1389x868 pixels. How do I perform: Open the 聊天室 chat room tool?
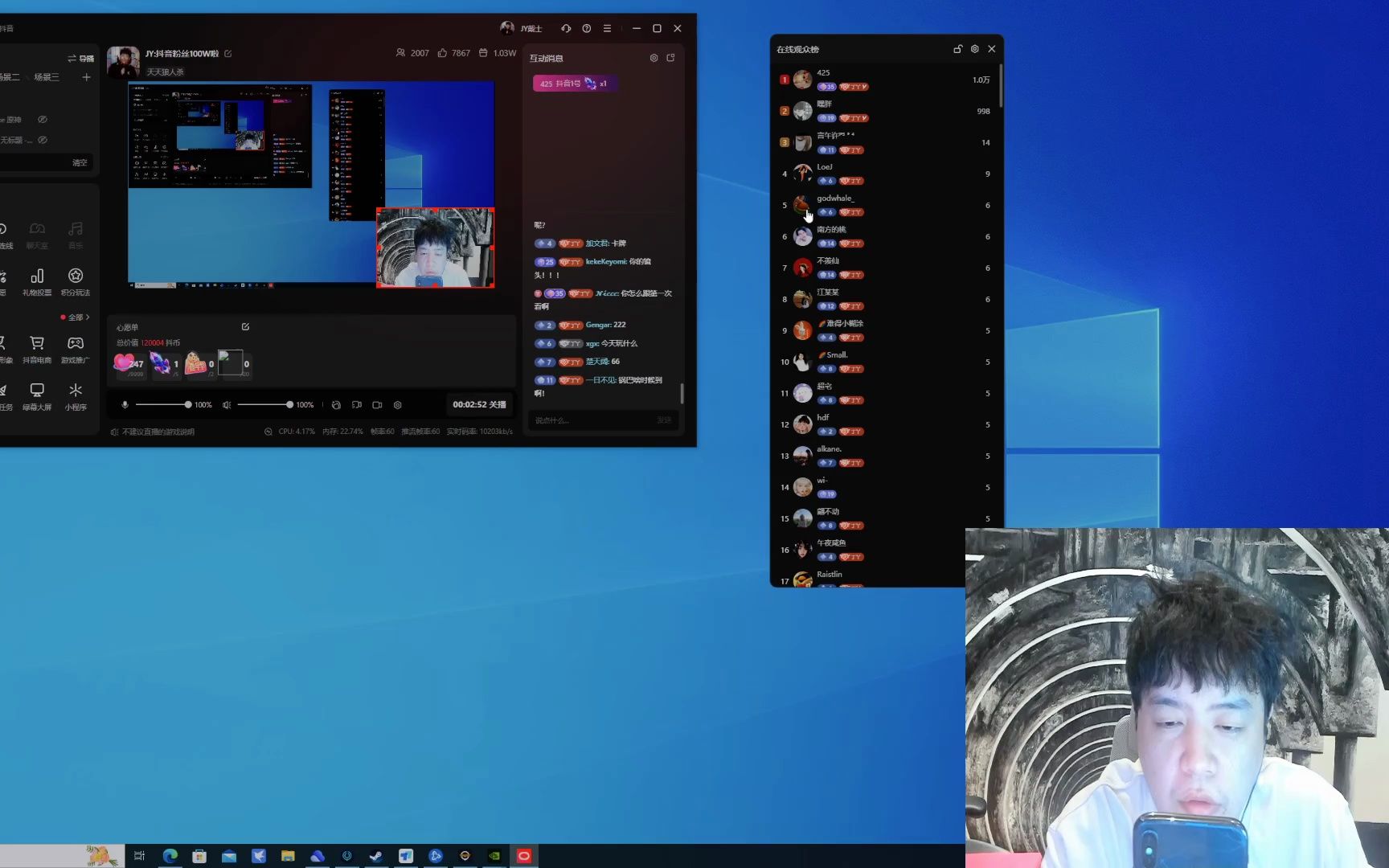pos(37,235)
